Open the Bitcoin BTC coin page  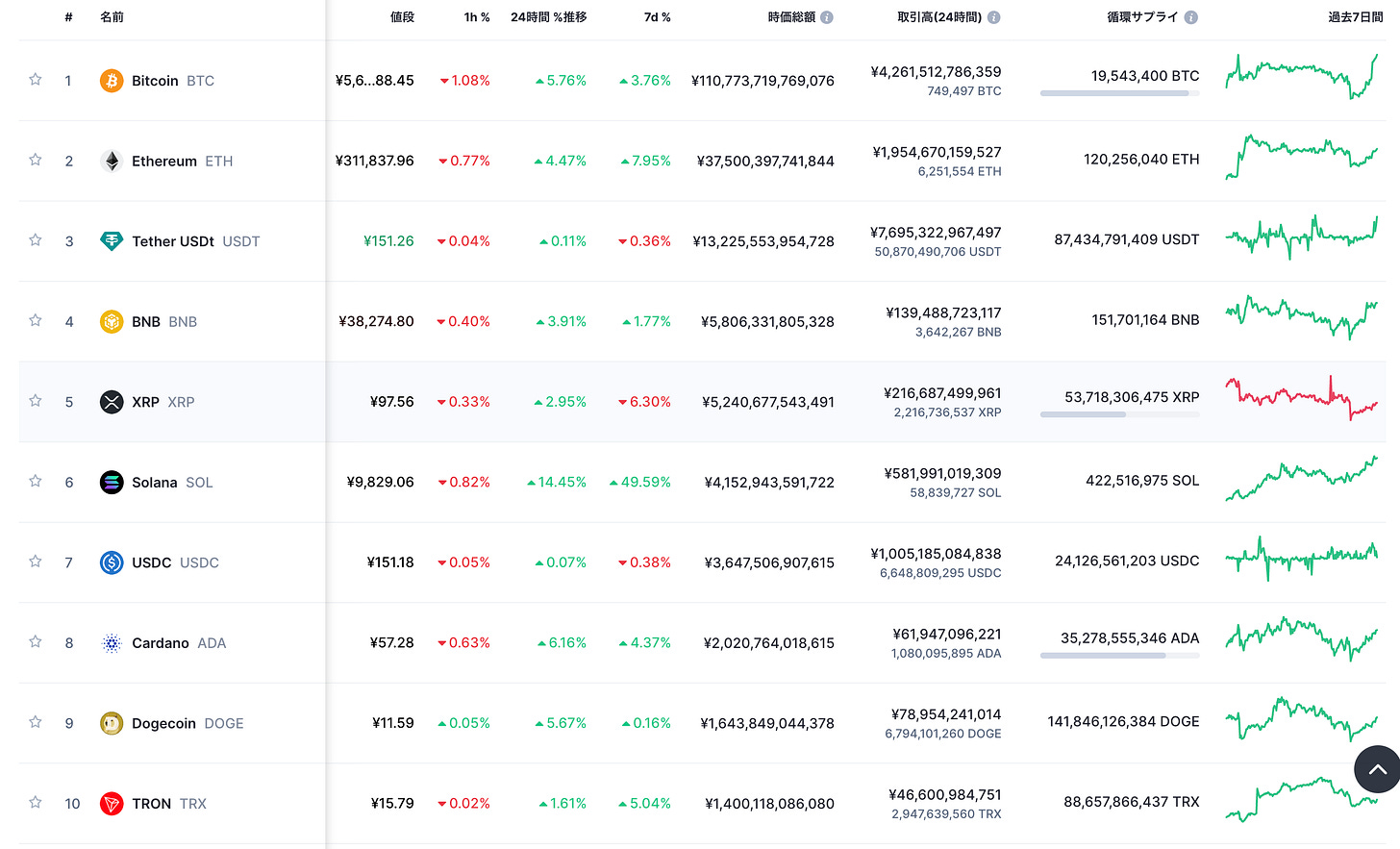(173, 81)
